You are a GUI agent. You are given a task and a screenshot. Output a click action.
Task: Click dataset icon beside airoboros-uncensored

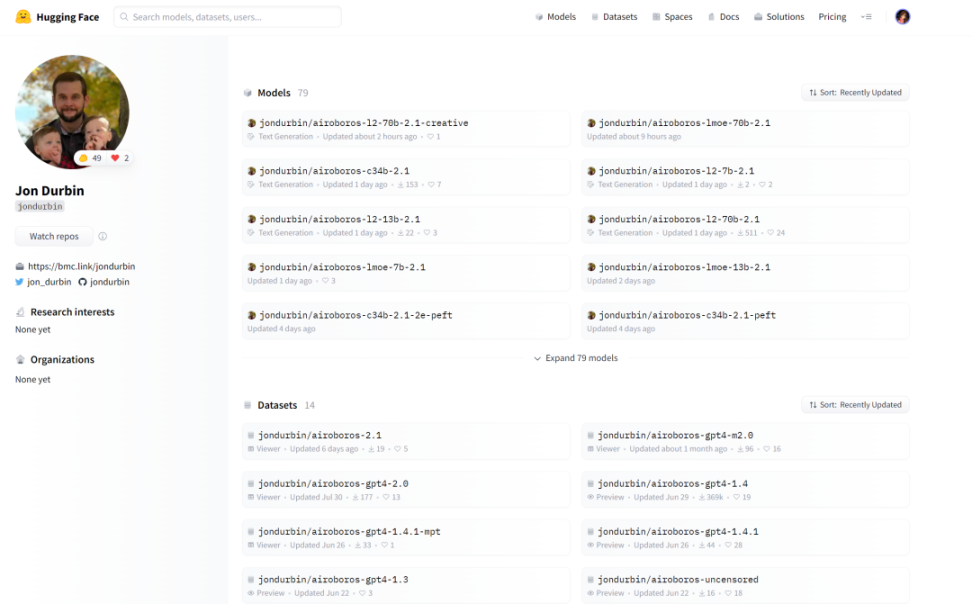coord(591,580)
